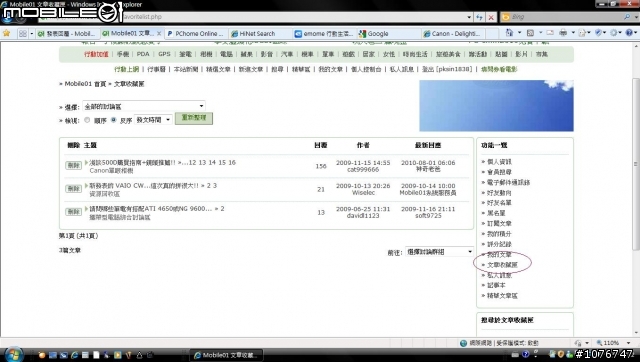Open last replier soft9725 profile
Image resolution: width=640 pixels, height=362 pixels.
pyautogui.click(x=428, y=215)
